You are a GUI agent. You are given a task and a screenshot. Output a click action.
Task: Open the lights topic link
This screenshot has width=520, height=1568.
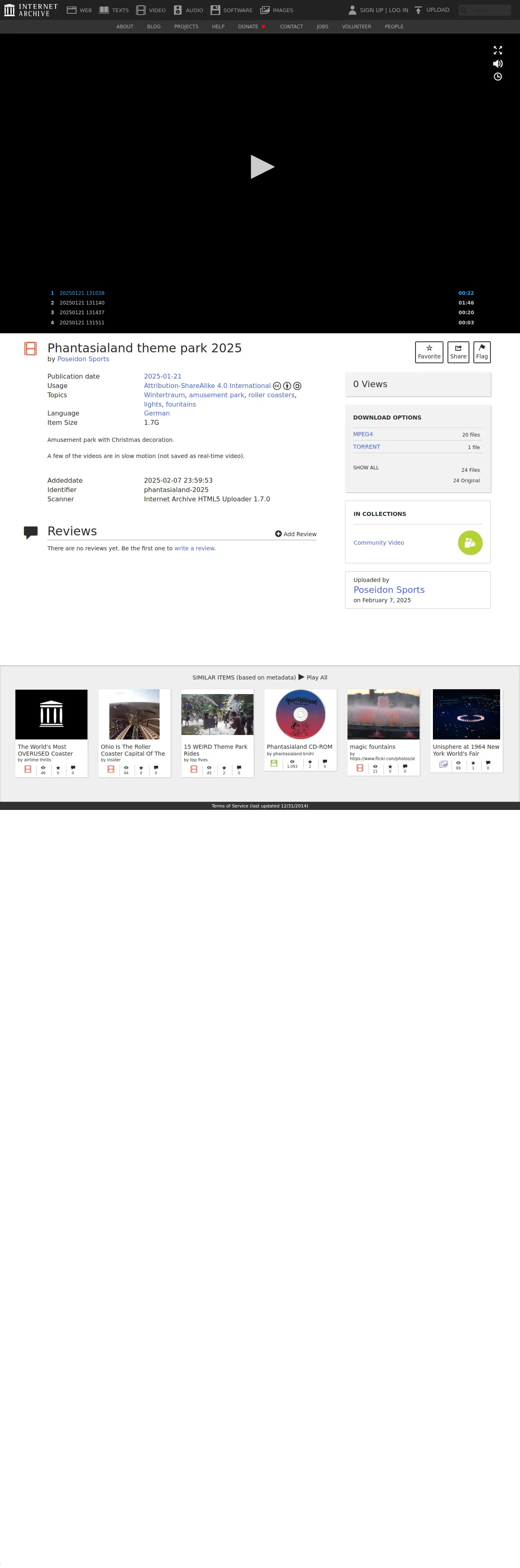tap(153, 405)
